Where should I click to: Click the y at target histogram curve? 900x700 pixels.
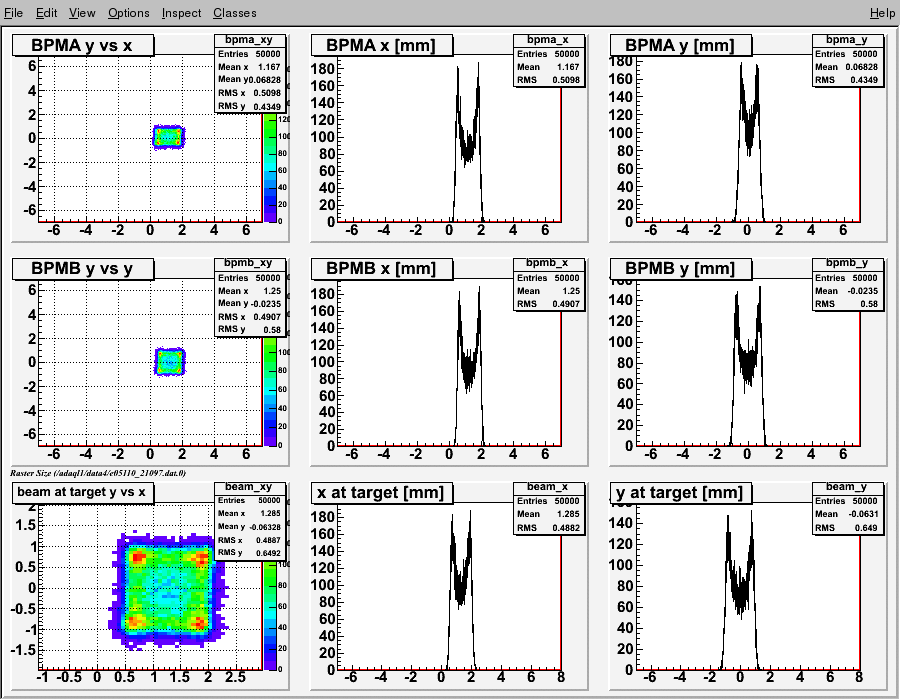pos(740,591)
